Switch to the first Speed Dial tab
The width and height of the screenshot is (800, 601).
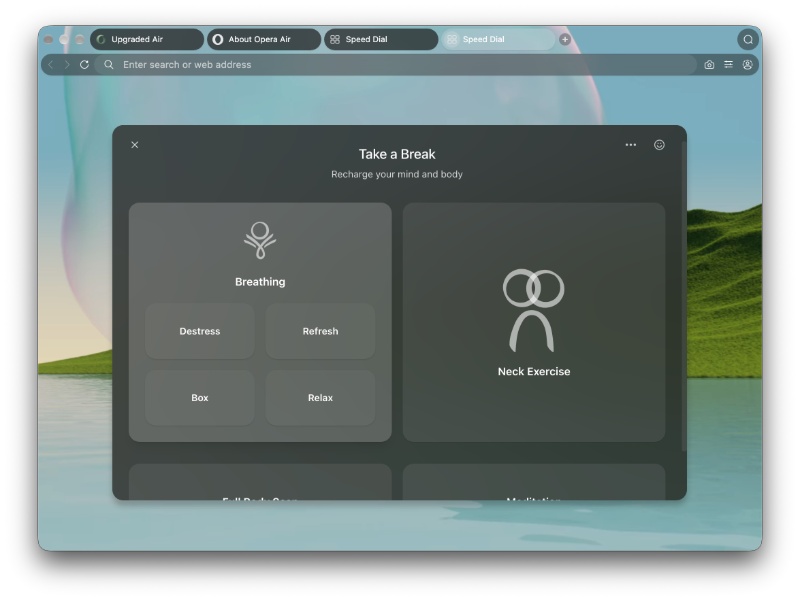(381, 39)
